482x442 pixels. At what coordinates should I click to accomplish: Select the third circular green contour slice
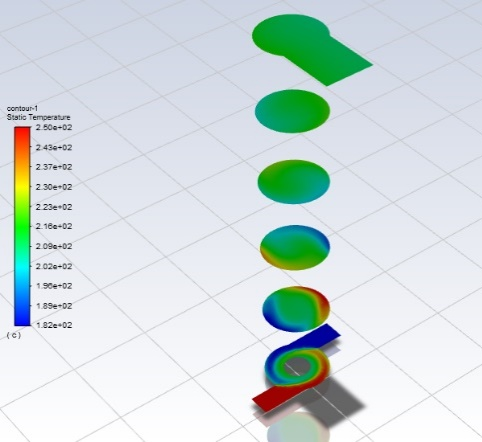coord(294,182)
